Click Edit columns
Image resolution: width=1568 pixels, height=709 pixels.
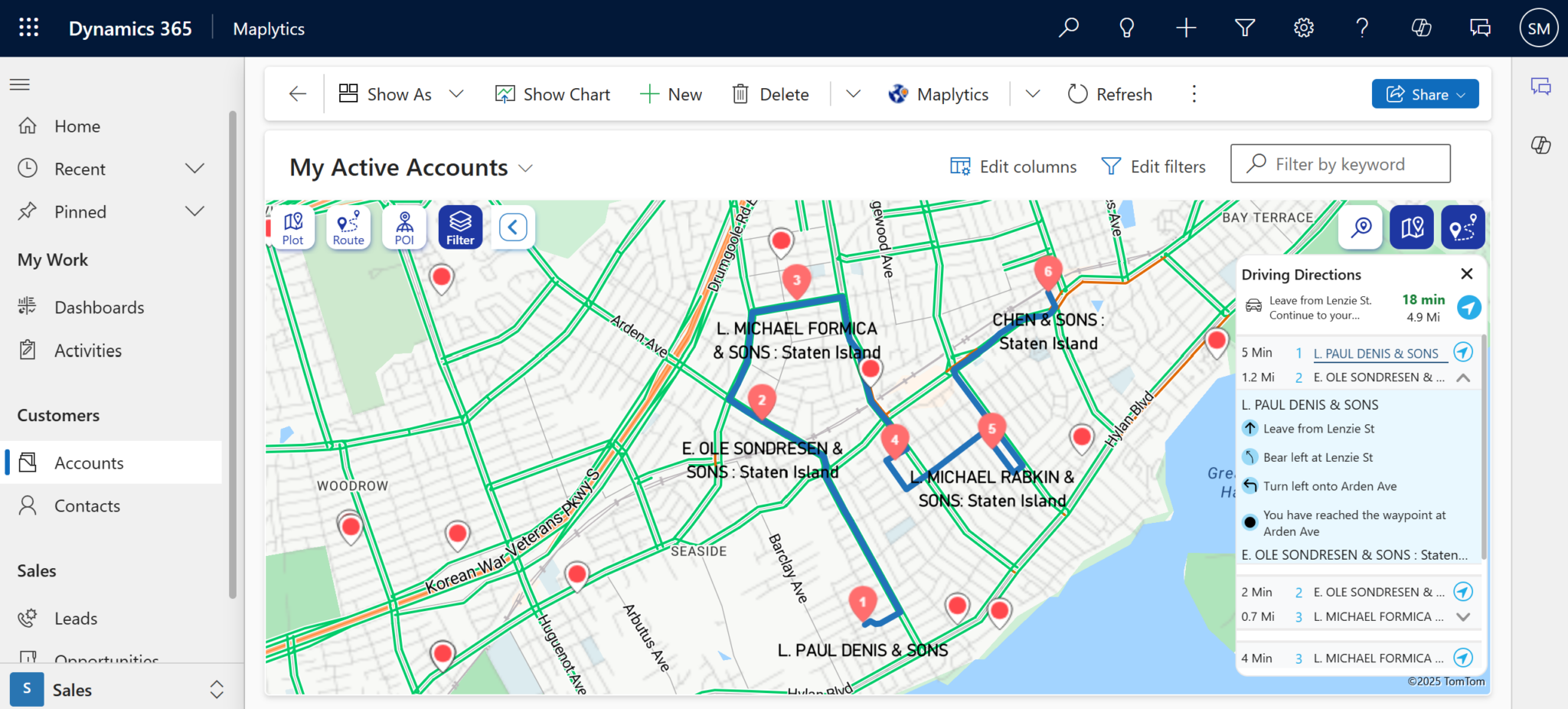pyautogui.click(x=1013, y=166)
